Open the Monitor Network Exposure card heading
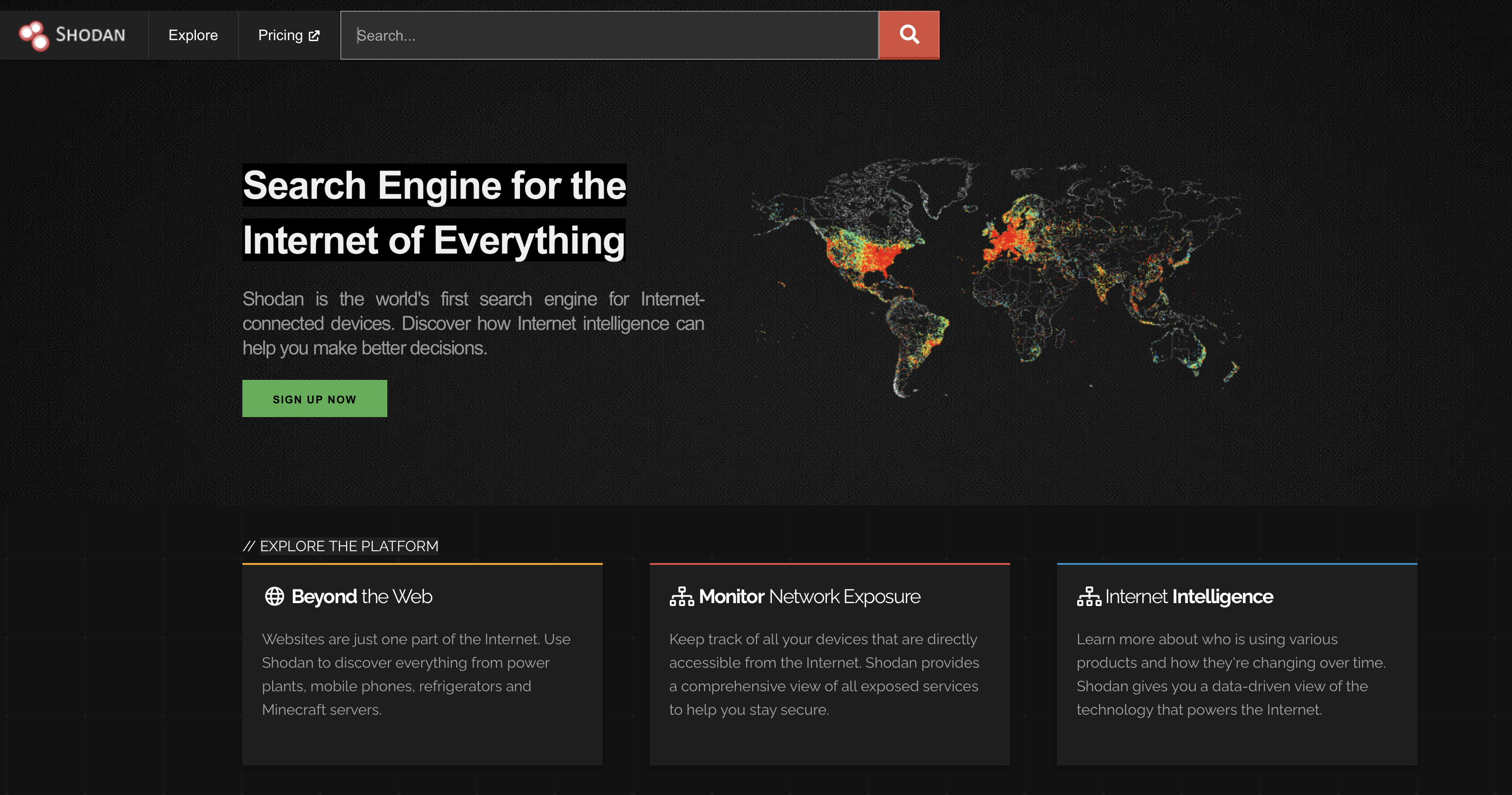 coord(809,596)
